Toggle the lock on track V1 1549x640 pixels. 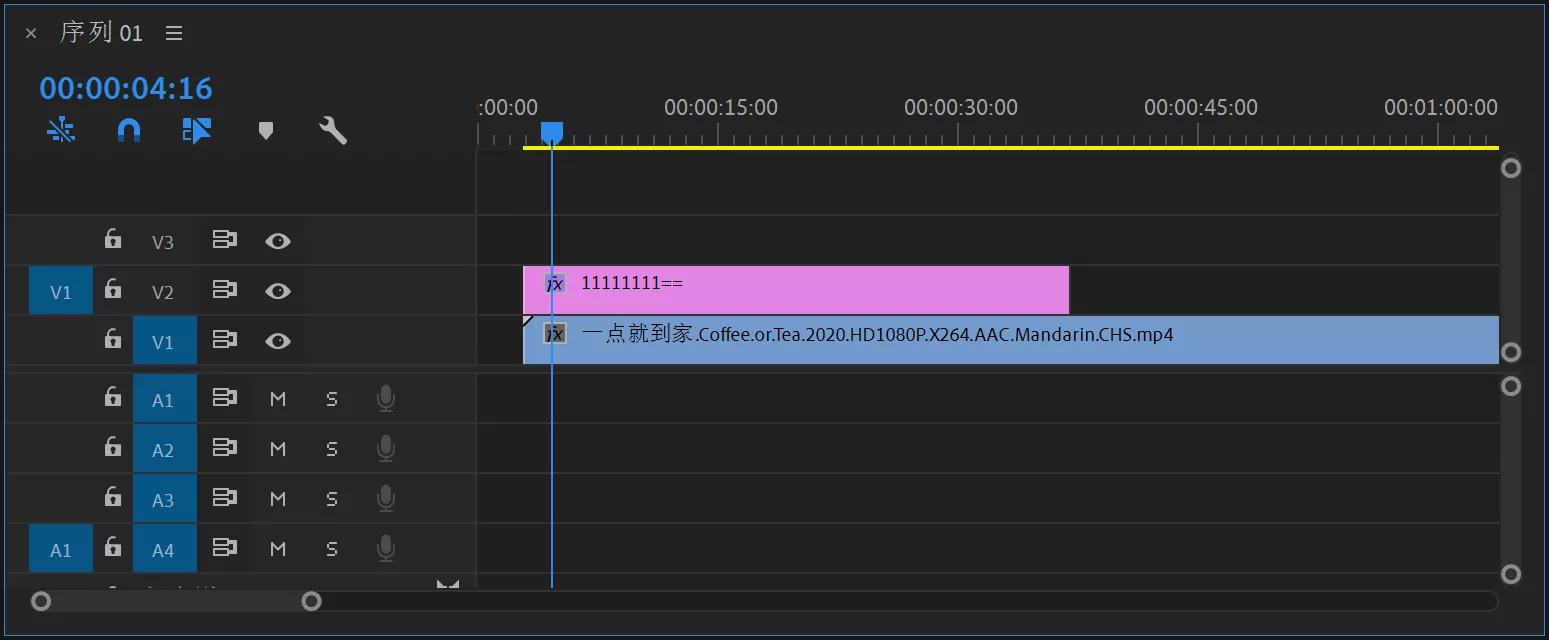[x=113, y=340]
